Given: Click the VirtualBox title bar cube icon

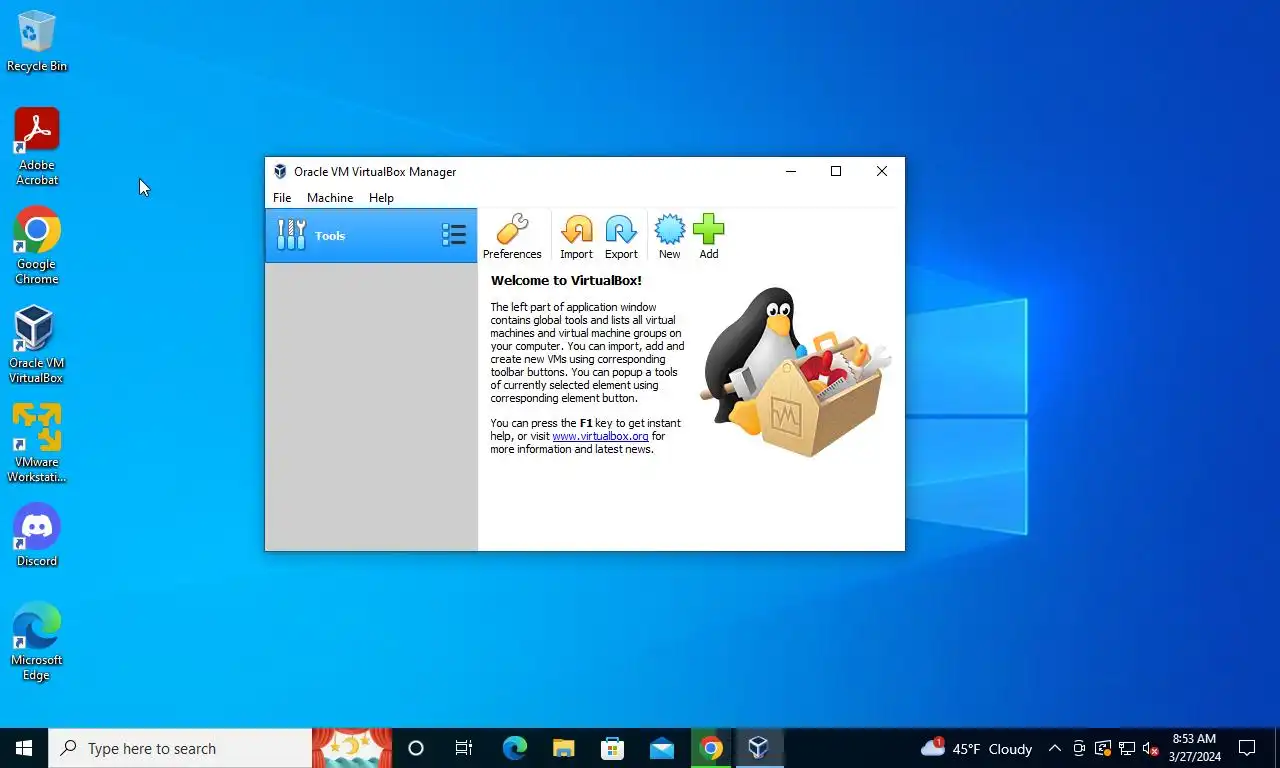Looking at the screenshot, I should coord(280,172).
